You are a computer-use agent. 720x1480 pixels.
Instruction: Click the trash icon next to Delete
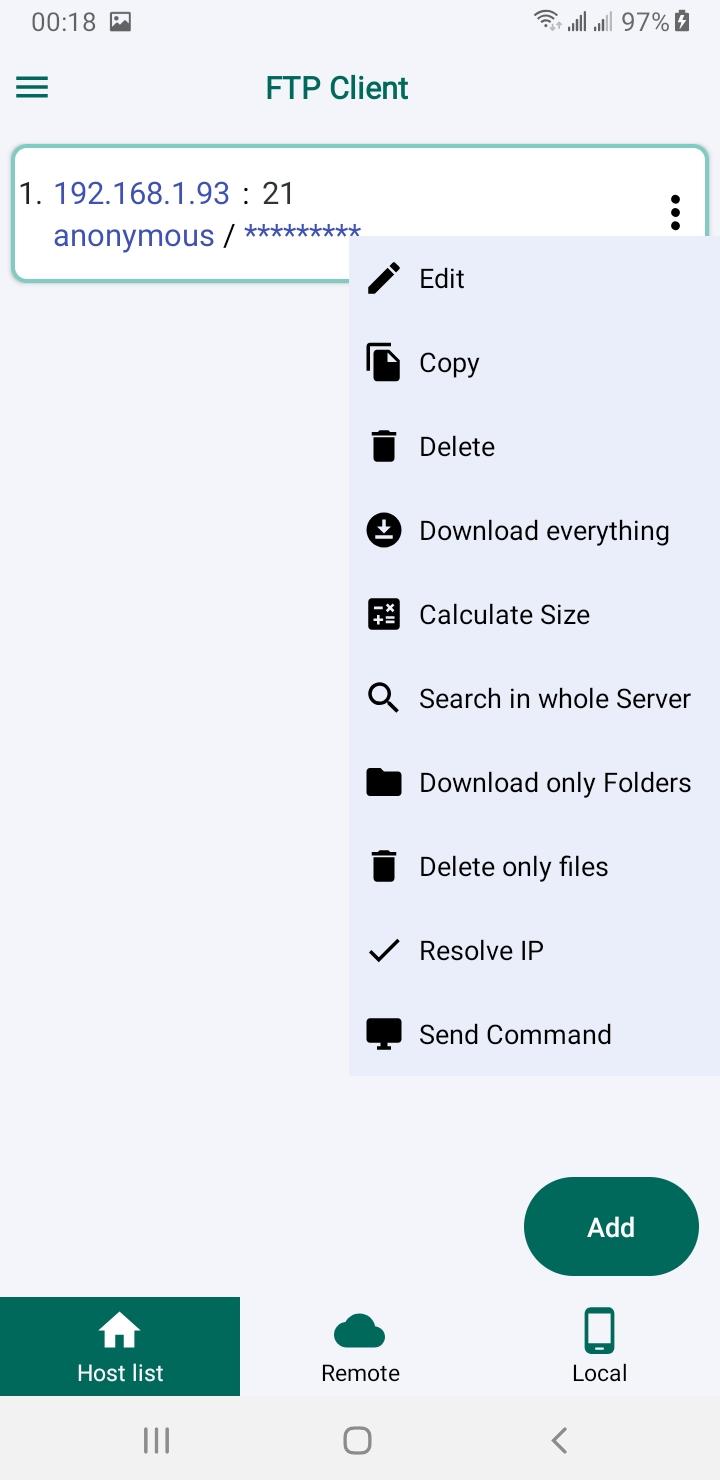(x=384, y=446)
